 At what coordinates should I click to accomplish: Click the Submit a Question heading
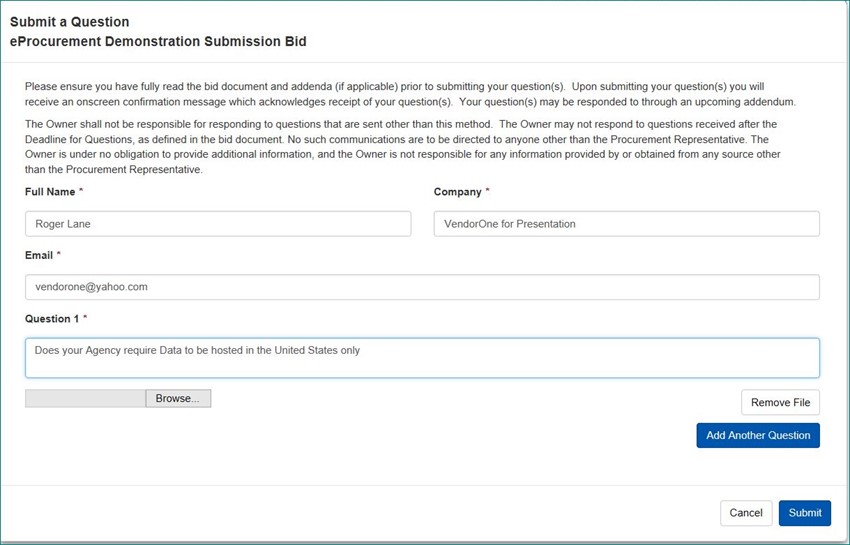click(x=69, y=22)
